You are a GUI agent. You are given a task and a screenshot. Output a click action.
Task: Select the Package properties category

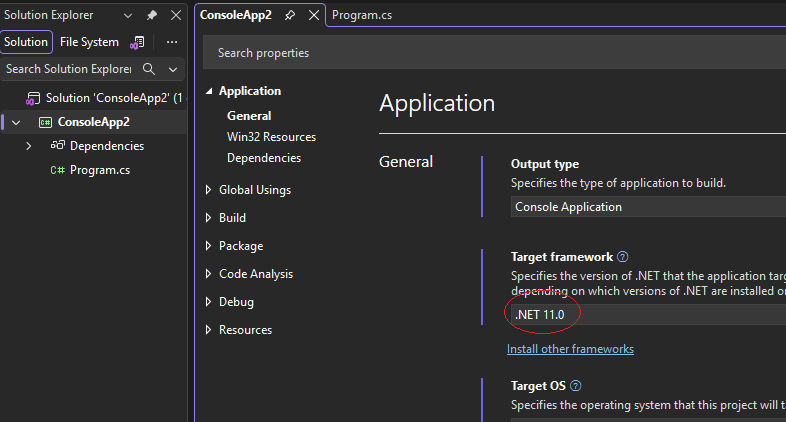[x=241, y=246]
